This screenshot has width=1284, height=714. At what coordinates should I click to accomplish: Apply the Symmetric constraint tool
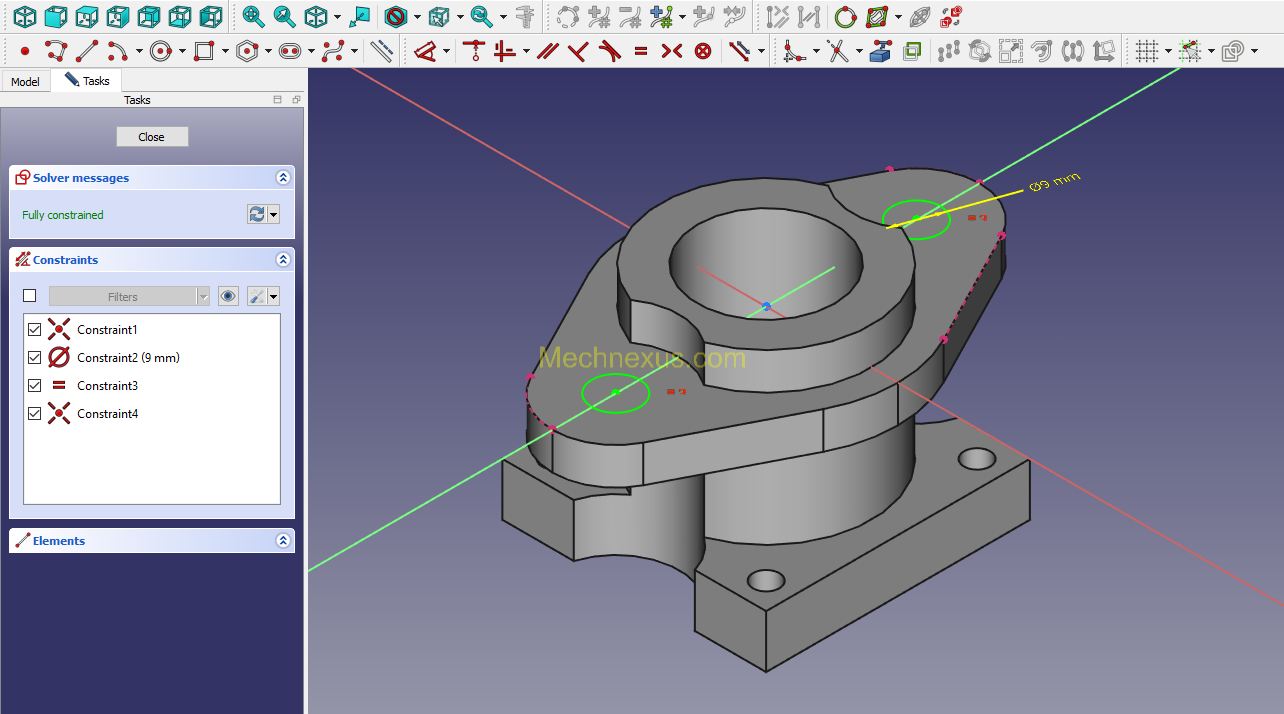coord(672,51)
